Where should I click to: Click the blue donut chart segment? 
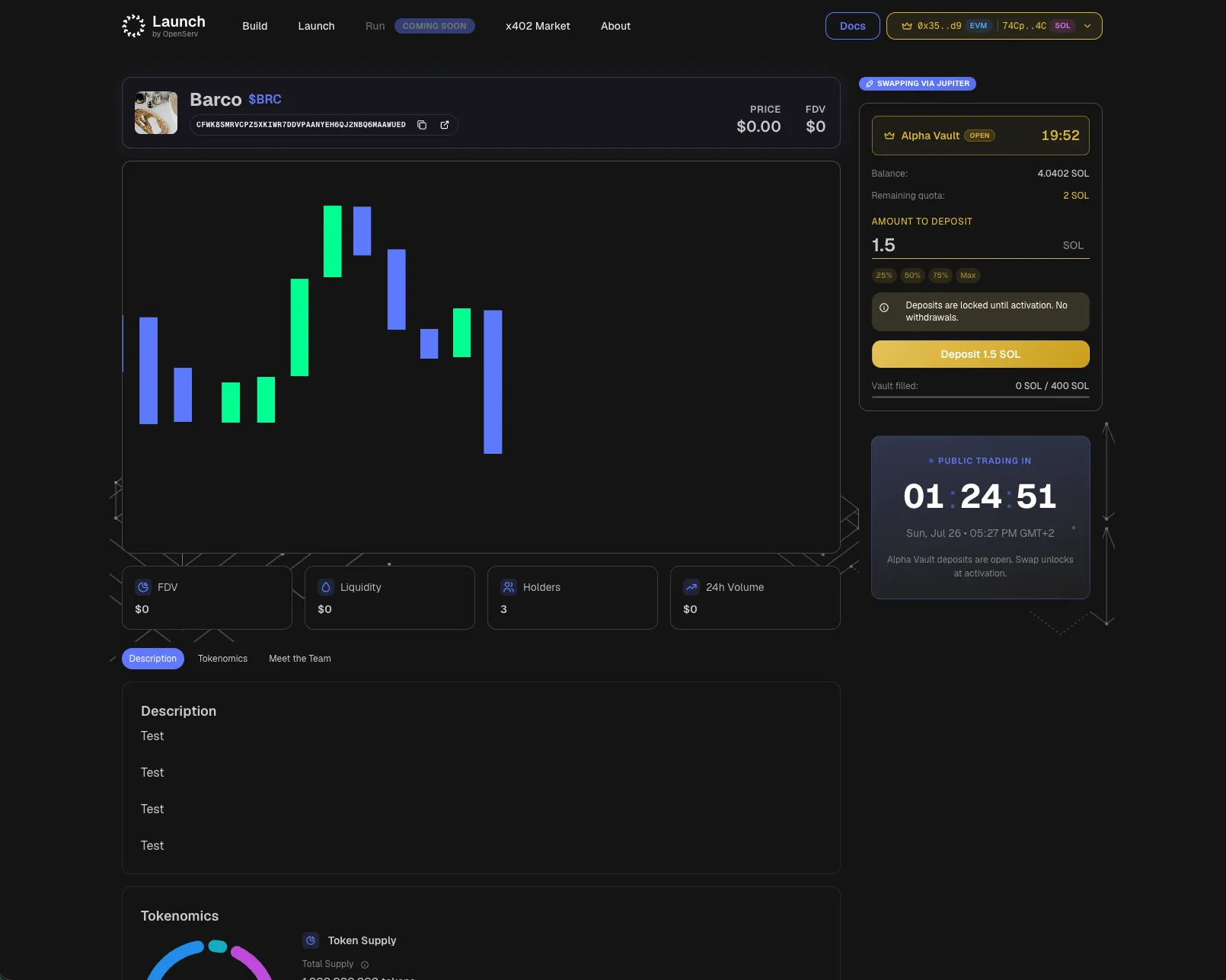175,959
